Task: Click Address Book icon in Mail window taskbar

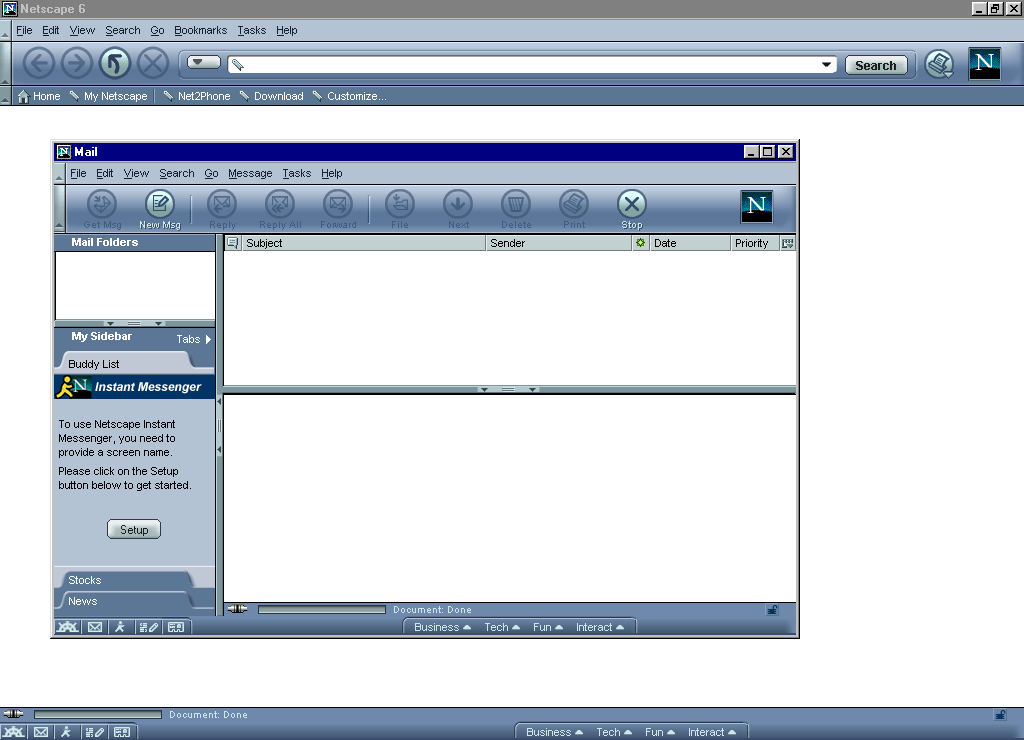Action: (x=176, y=627)
